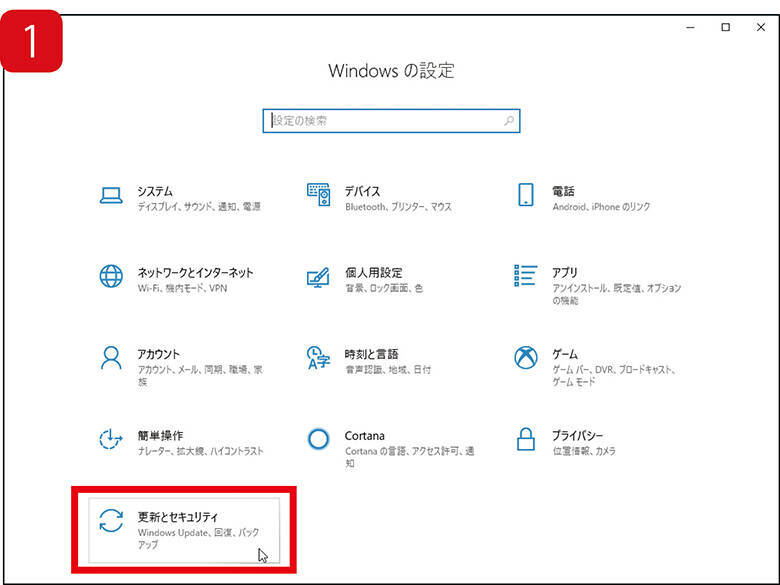
Task: Click the magnifier icon in search box
Action: (x=509, y=121)
